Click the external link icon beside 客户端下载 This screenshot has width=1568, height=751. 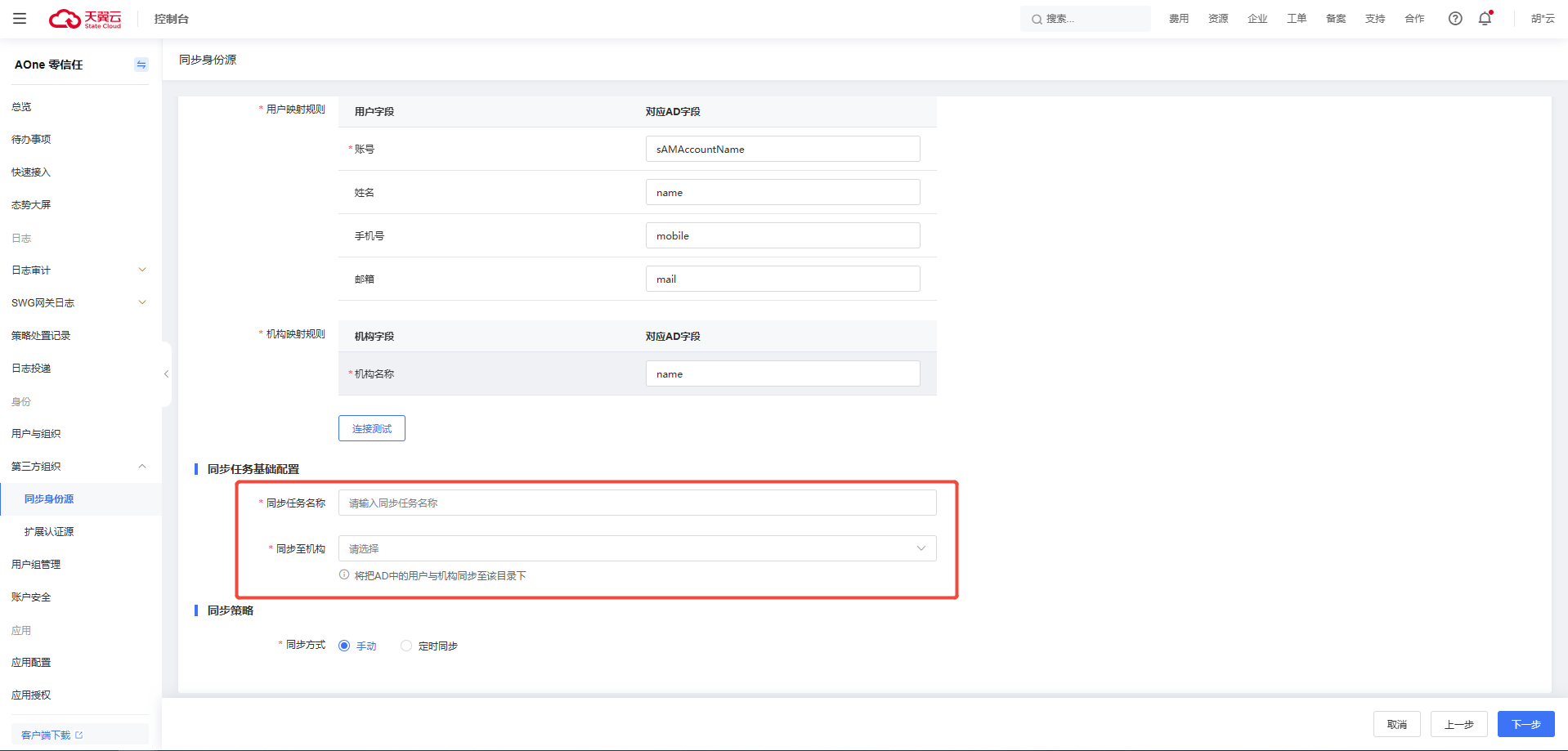79,735
